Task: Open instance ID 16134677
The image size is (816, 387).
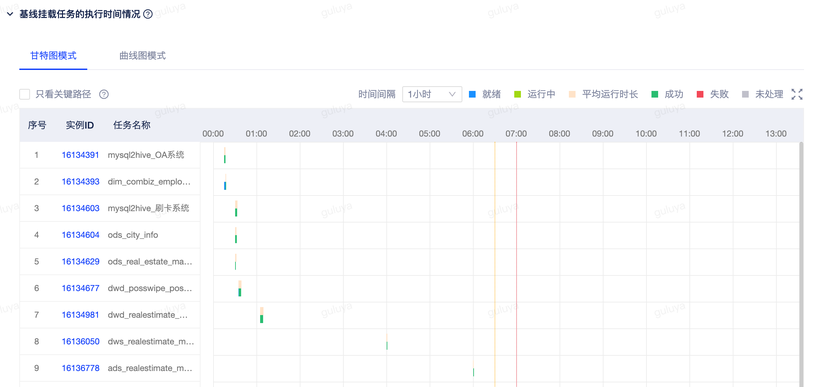Action: click(80, 288)
